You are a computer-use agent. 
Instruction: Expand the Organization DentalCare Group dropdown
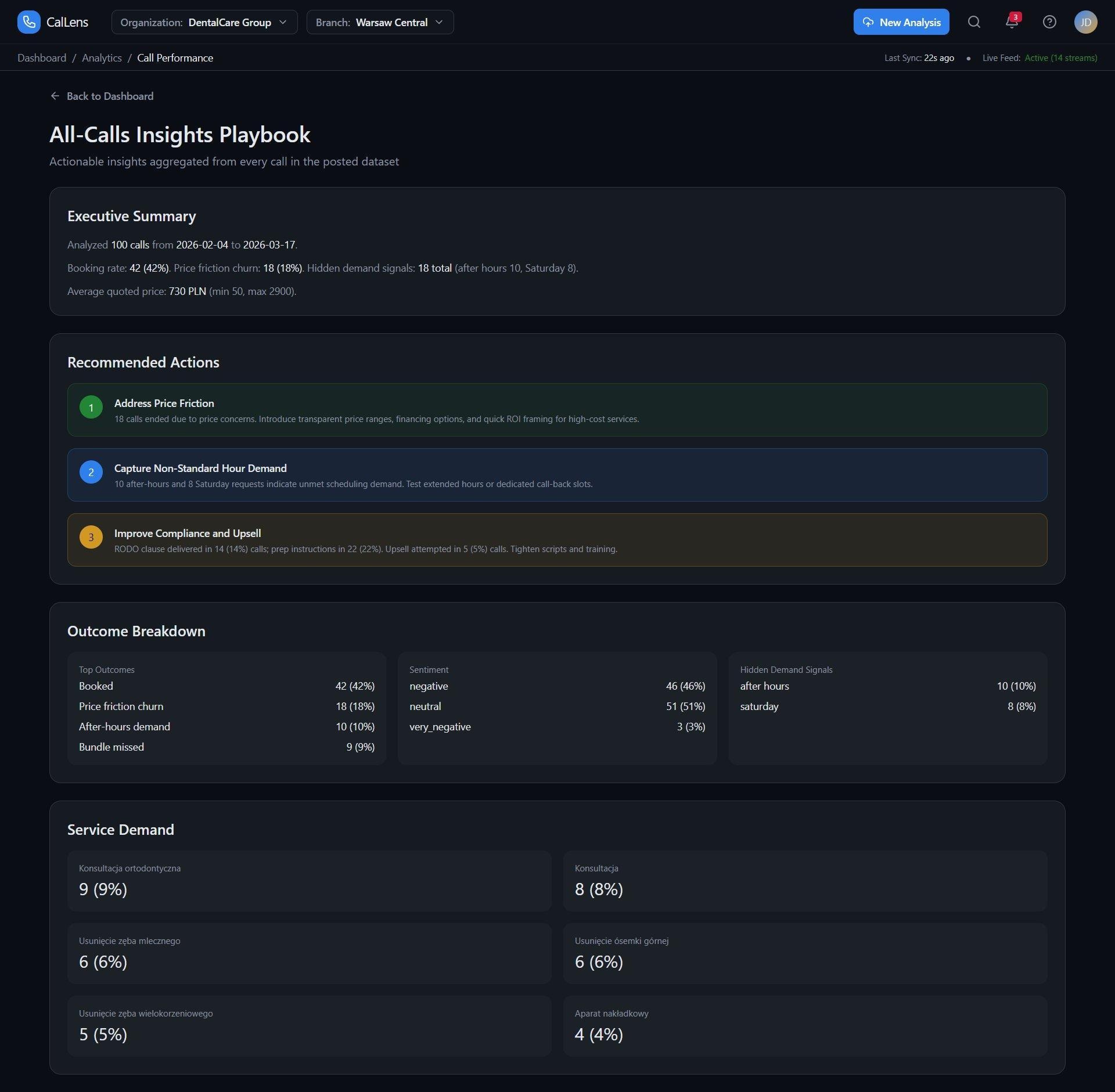point(204,22)
